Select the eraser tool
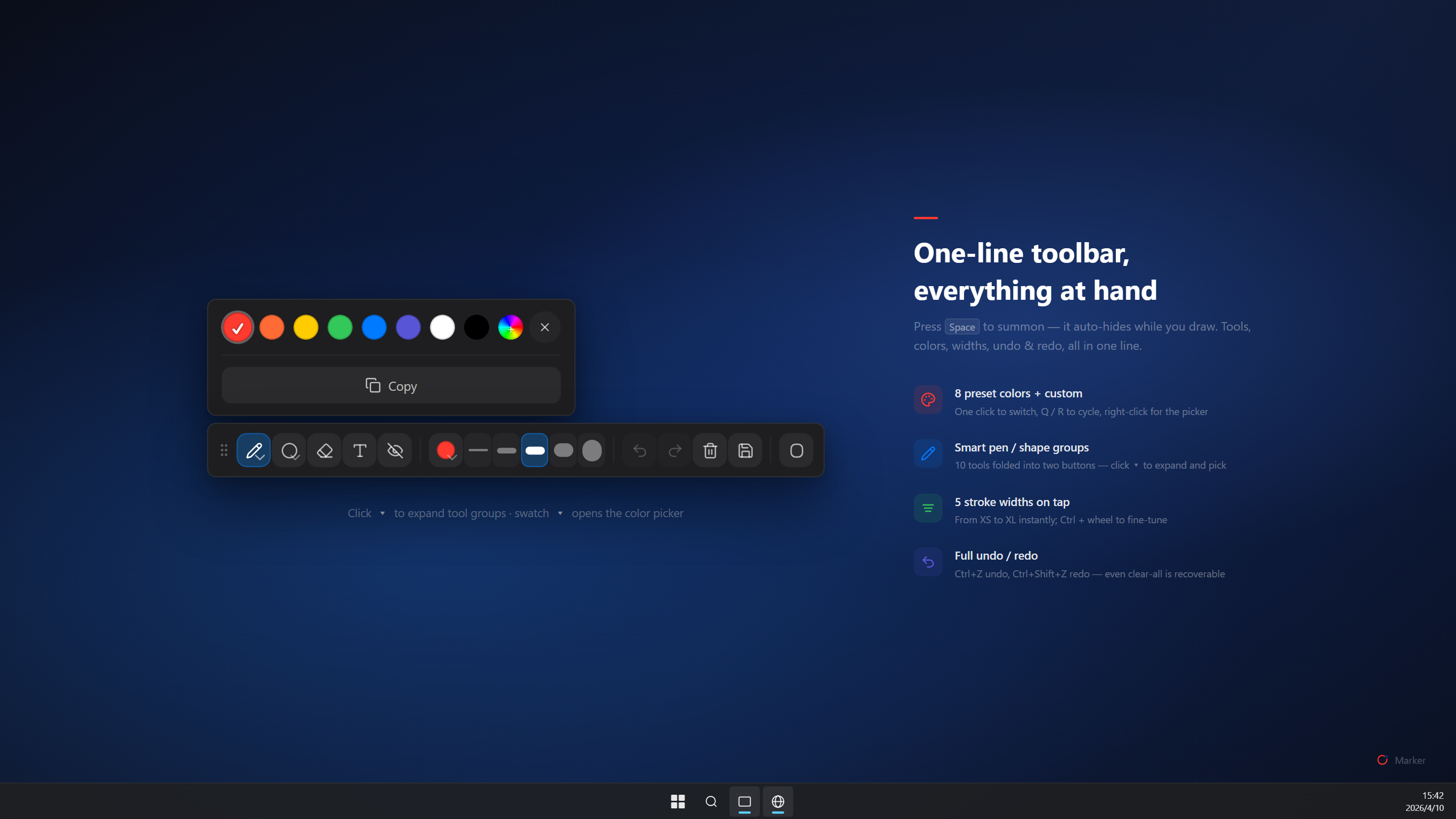 [x=325, y=450]
